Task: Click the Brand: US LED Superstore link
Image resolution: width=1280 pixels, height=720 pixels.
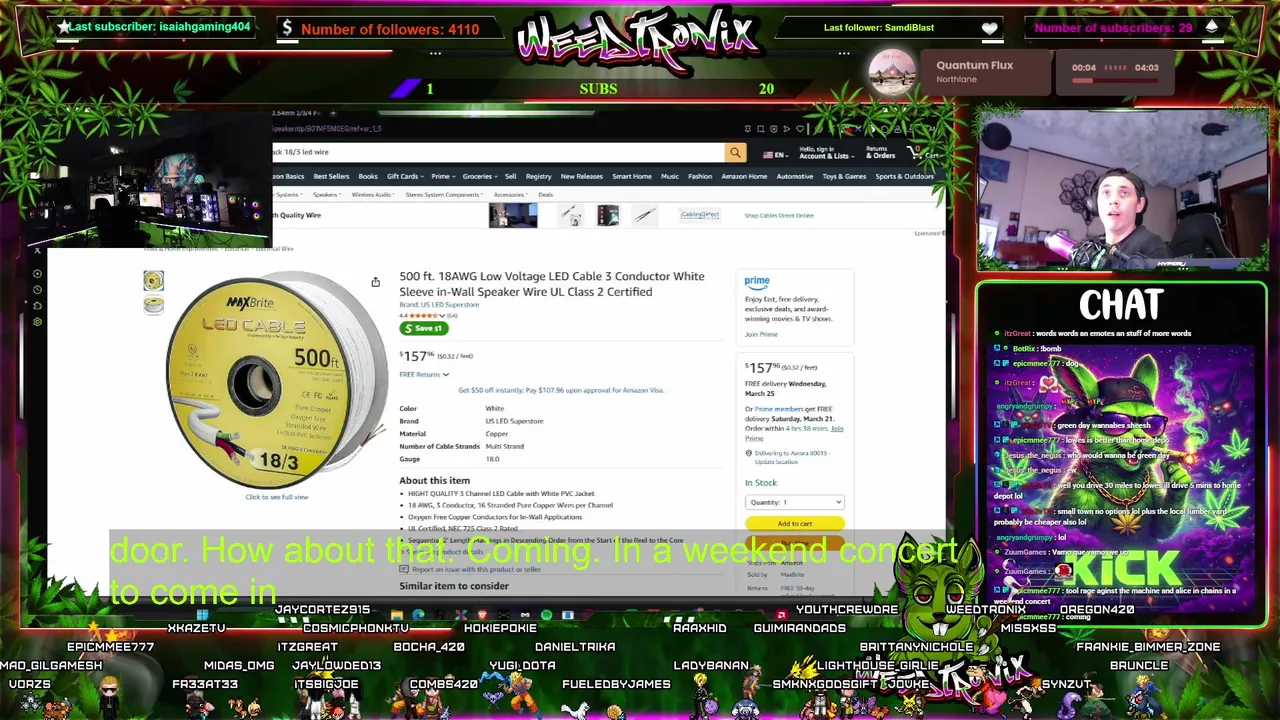Action: click(x=439, y=304)
